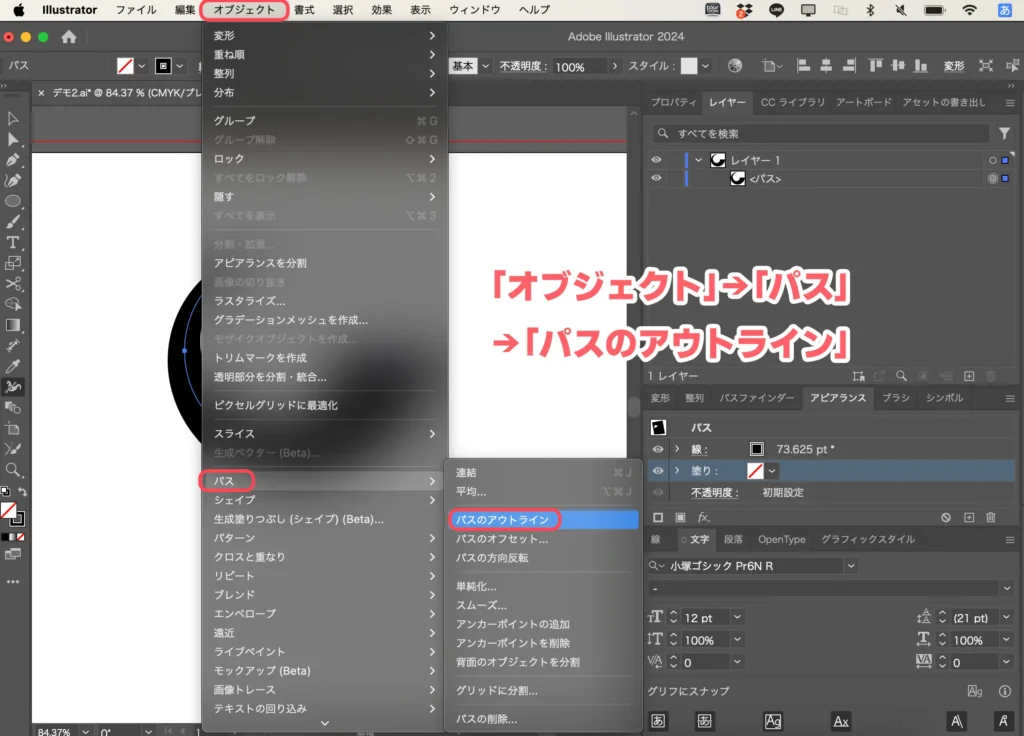The width and height of the screenshot is (1024, 736).
Task: Collapse the レイヤー 1 layer tree
Action: (x=698, y=160)
